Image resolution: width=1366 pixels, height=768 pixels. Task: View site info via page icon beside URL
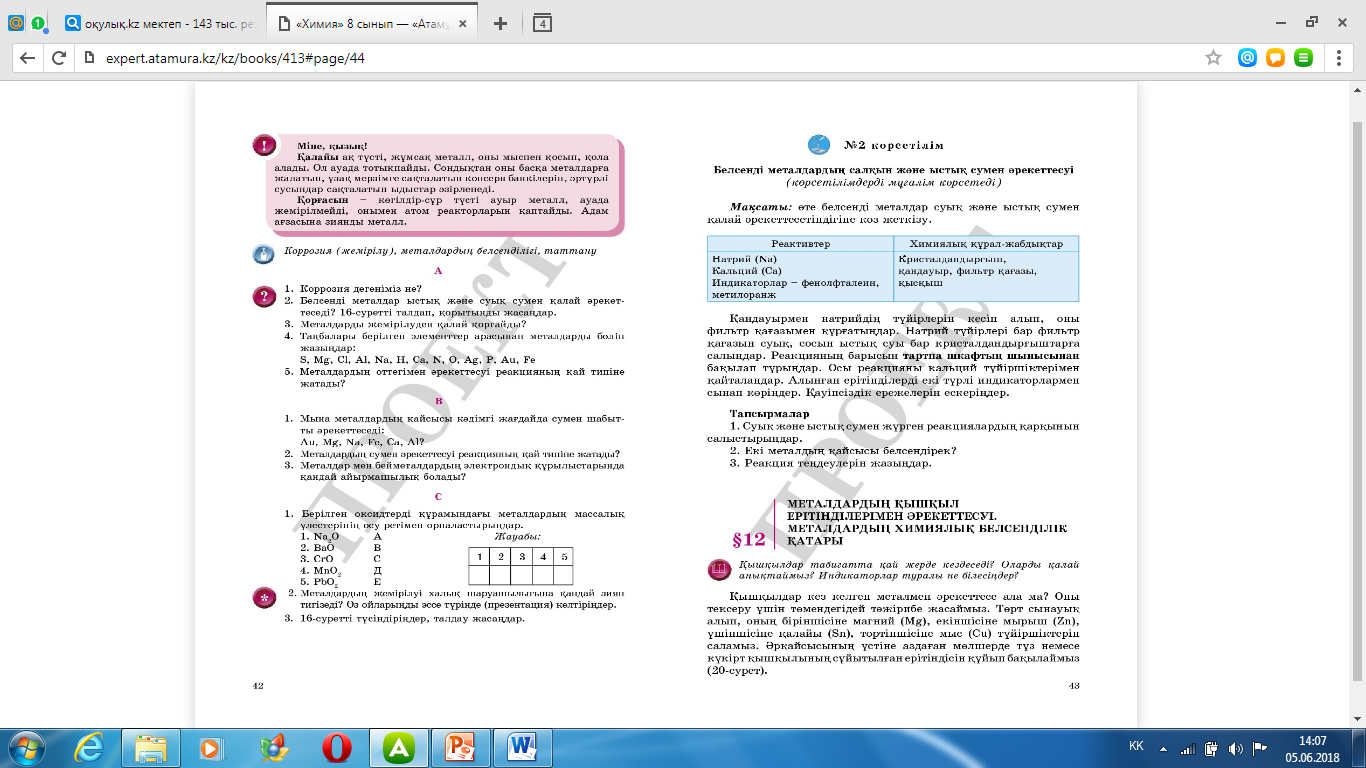click(x=88, y=58)
